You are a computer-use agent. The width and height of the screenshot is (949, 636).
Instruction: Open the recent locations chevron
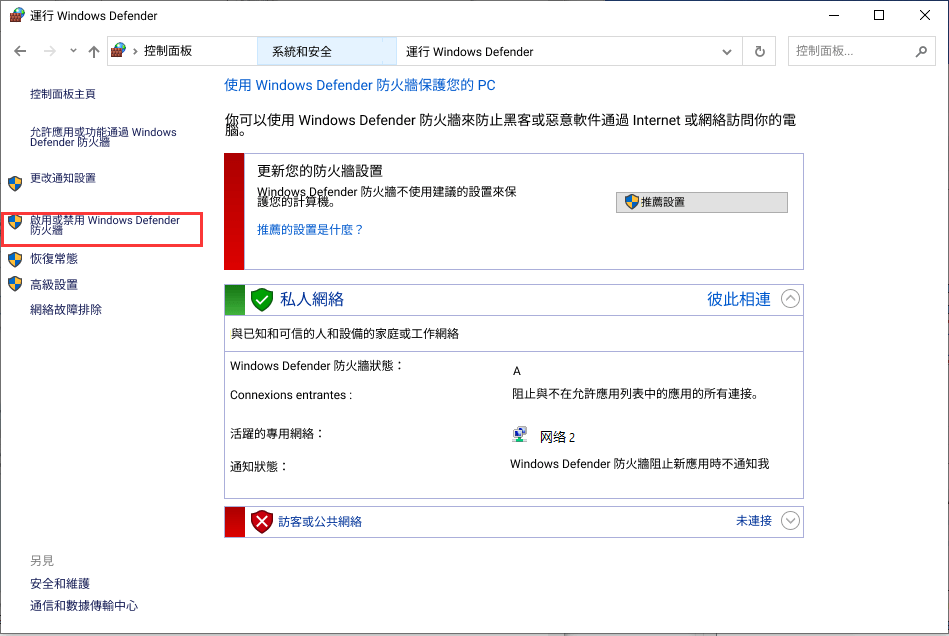click(73, 51)
